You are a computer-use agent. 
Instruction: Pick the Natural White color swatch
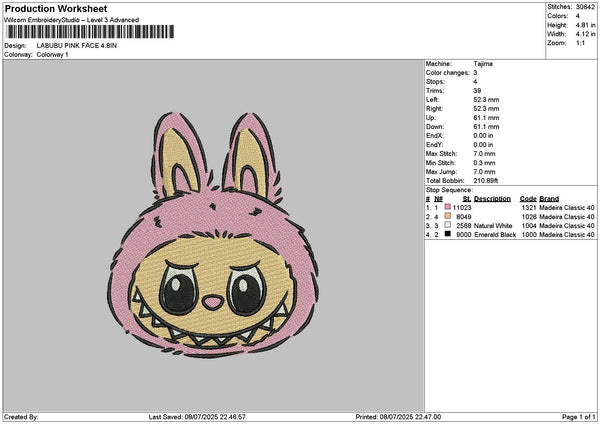[447, 226]
